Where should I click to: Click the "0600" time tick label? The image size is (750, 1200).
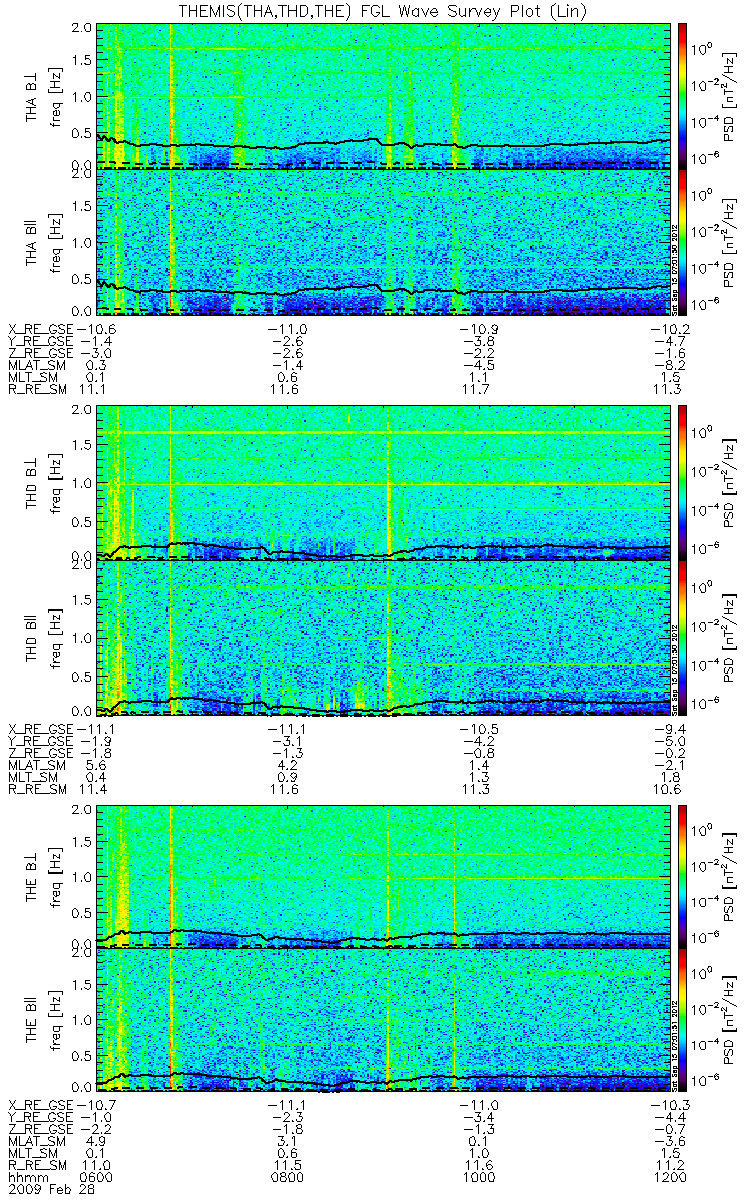96,1175
